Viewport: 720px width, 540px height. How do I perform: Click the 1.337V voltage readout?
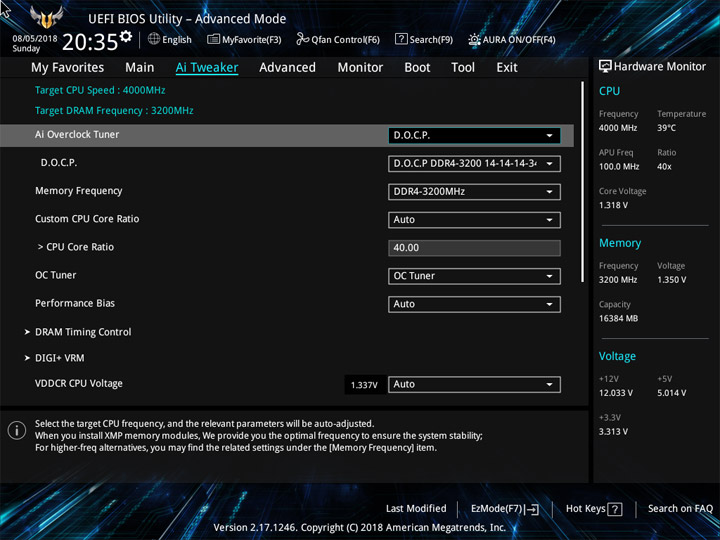[364, 385]
